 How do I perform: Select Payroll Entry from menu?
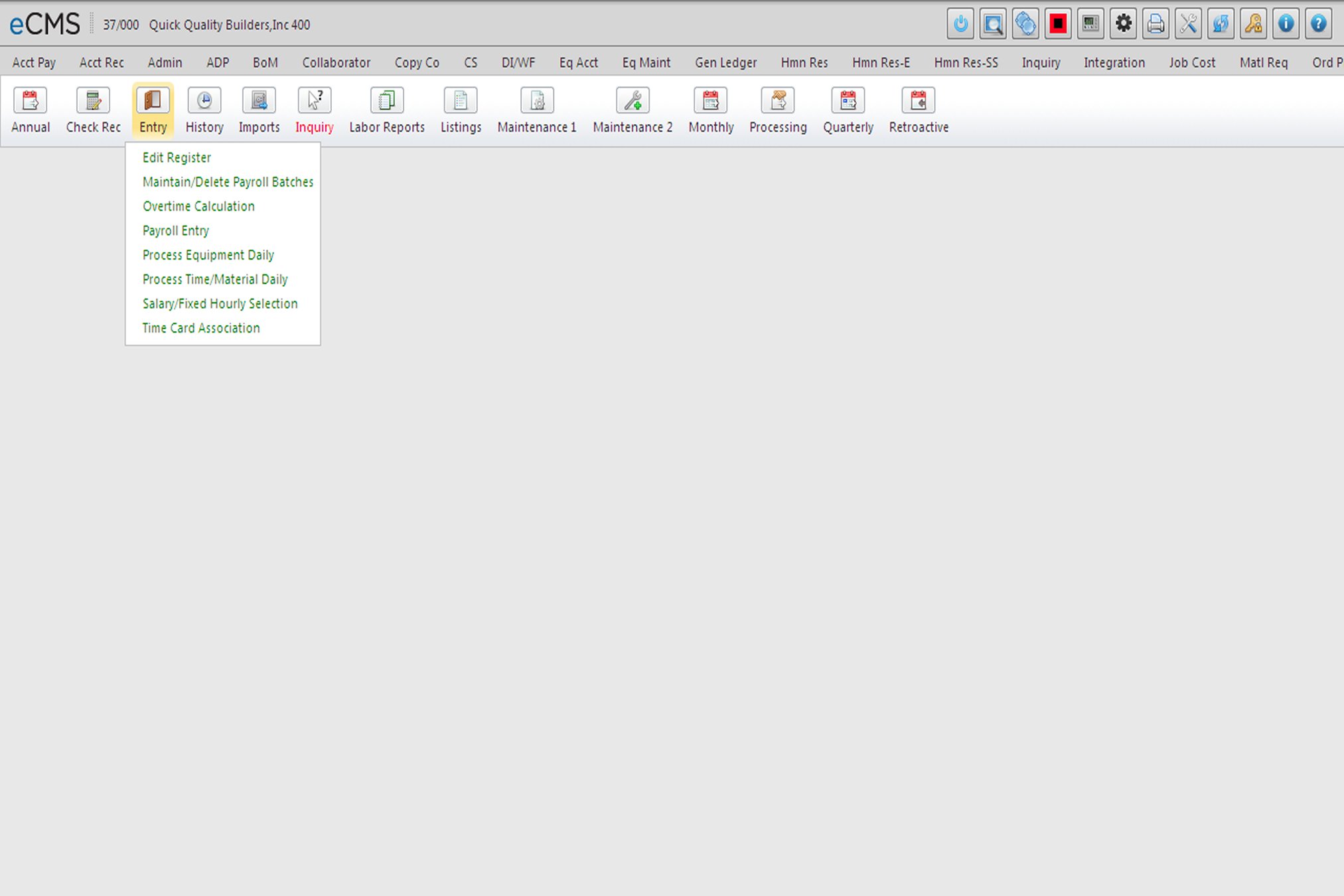point(176,230)
